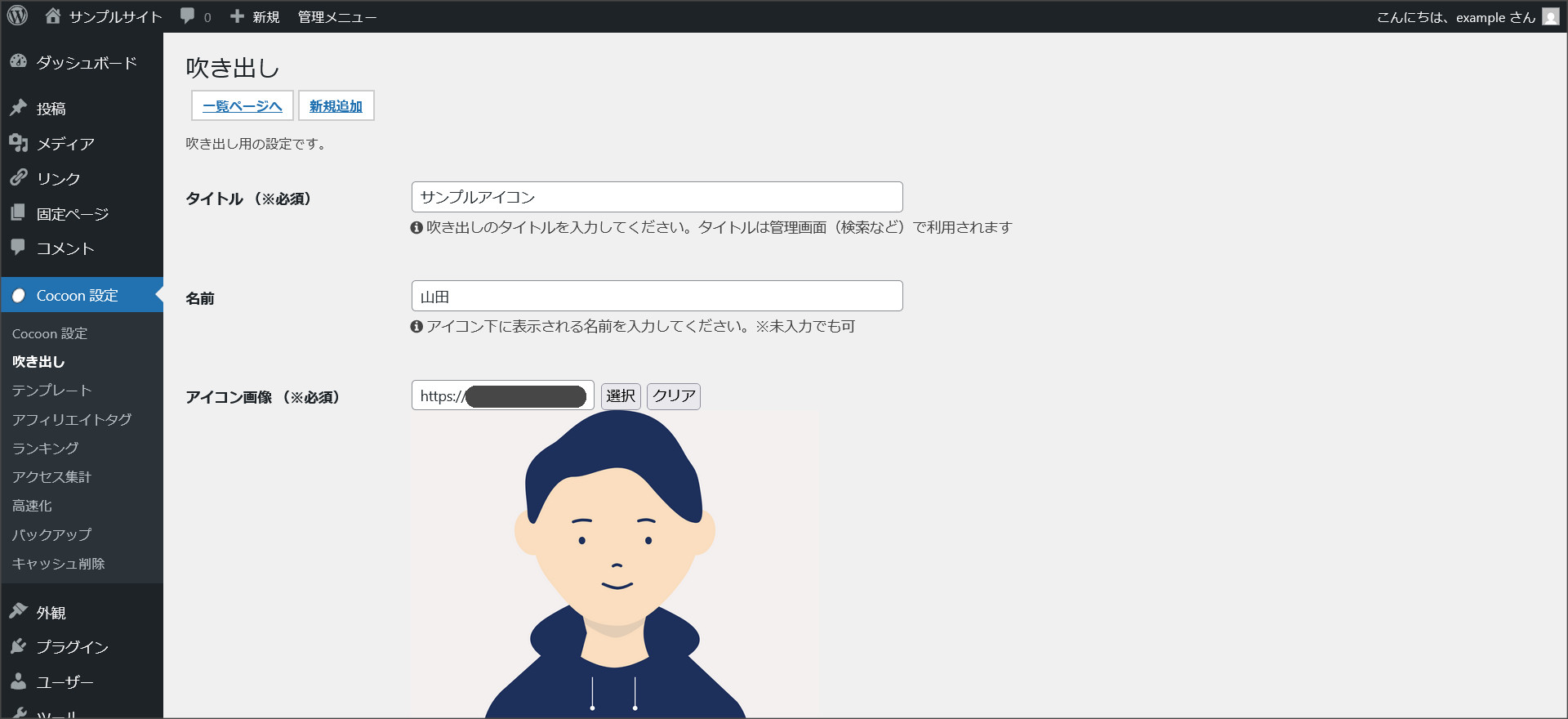
Task: Open the 高速化 submenu item
Action: pyautogui.click(x=32, y=506)
